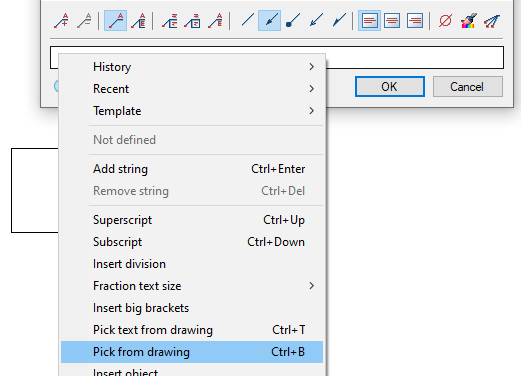Viewport: 521px width, 376px height.
Task: Toggle right text alignment
Action: point(415,21)
